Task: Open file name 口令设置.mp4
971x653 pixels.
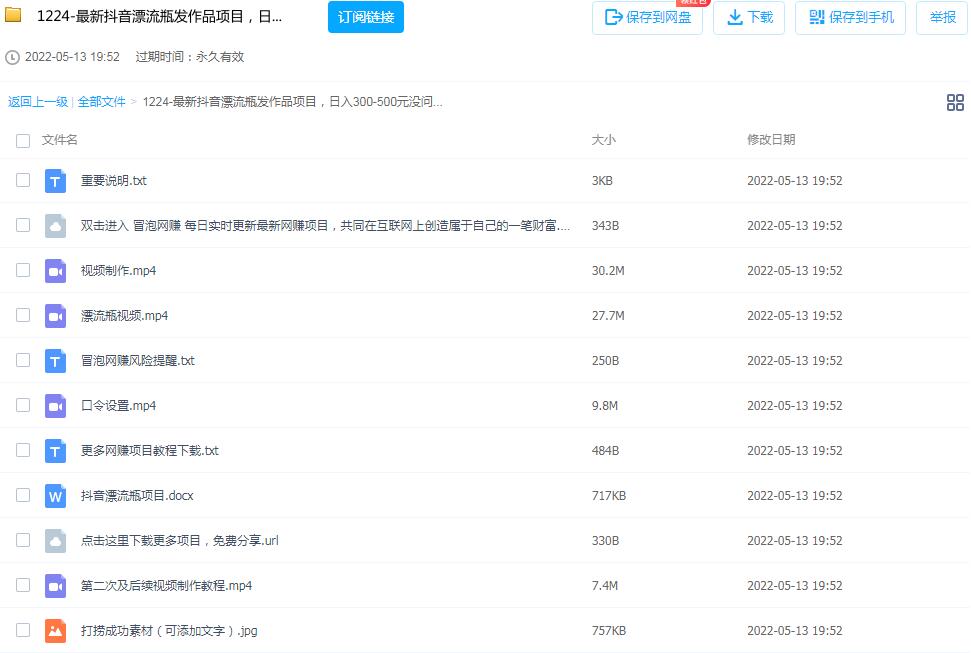Action: [x=118, y=406]
